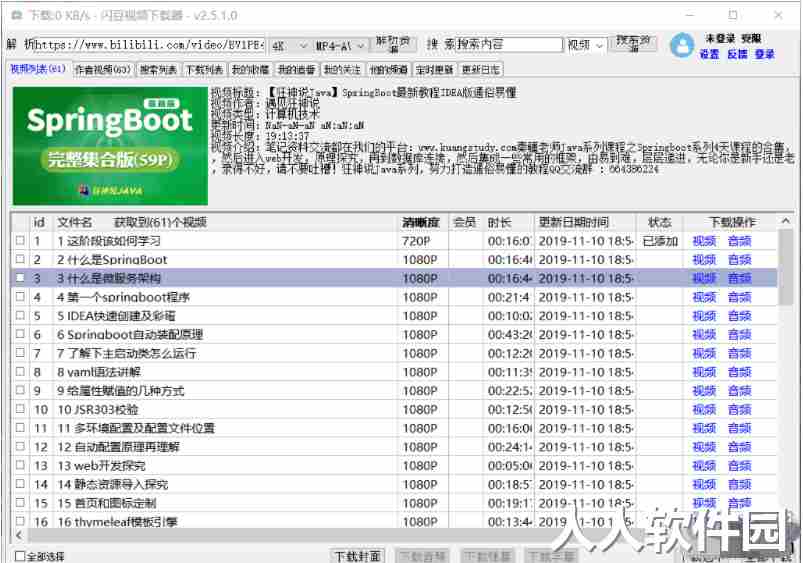Select row '4 第一个springboot程序'
Viewport: 803px width, 563px height.
tap(393, 297)
